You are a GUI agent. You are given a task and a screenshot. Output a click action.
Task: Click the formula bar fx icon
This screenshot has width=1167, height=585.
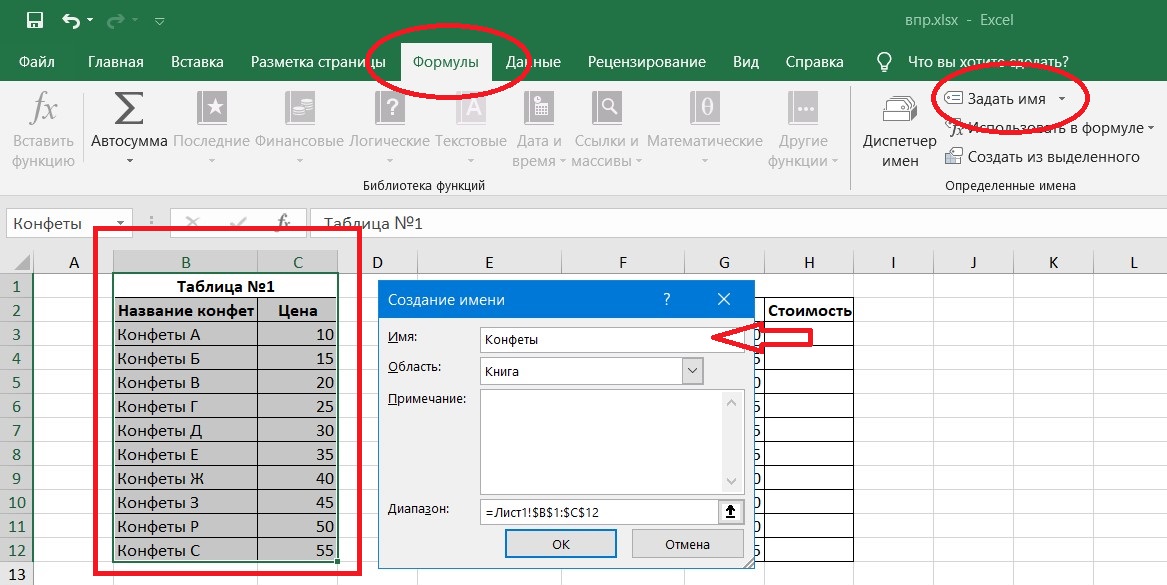coord(284,223)
